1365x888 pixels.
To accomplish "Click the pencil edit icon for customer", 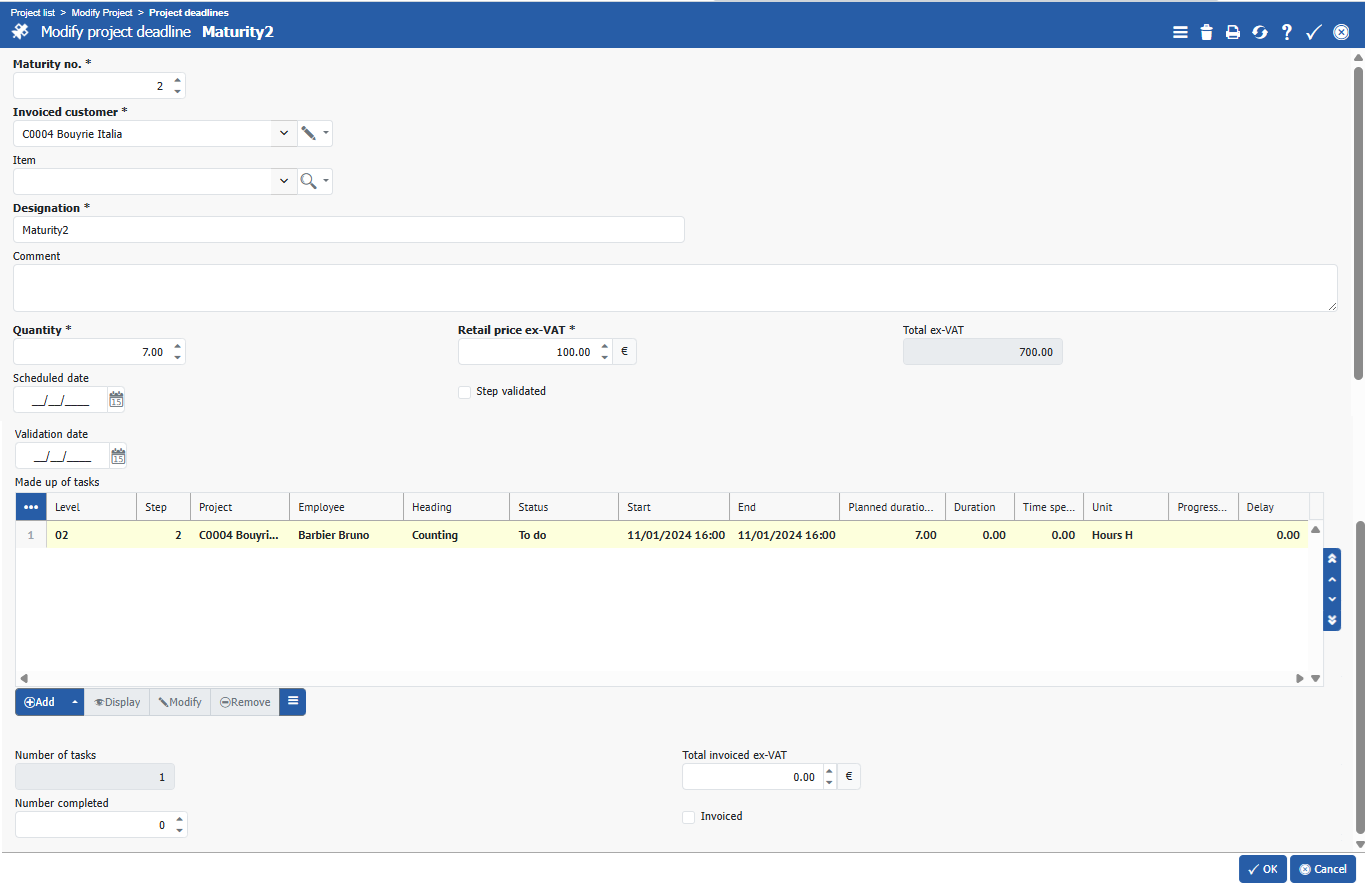I will click(309, 133).
